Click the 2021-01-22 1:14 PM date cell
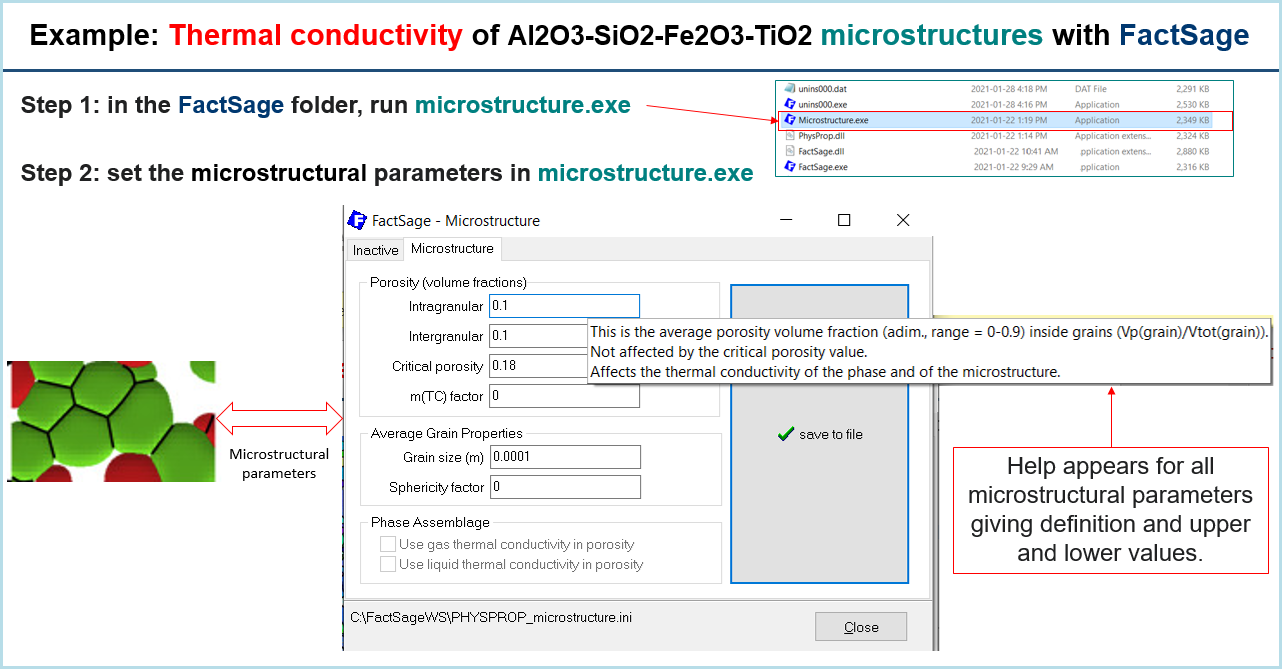 (x=1009, y=135)
